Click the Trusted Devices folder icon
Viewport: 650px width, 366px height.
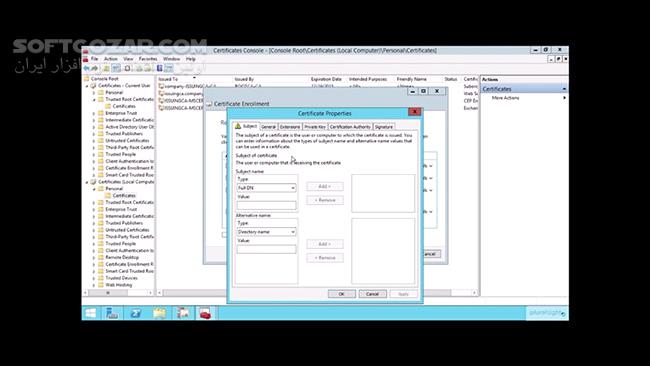tap(101, 278)
